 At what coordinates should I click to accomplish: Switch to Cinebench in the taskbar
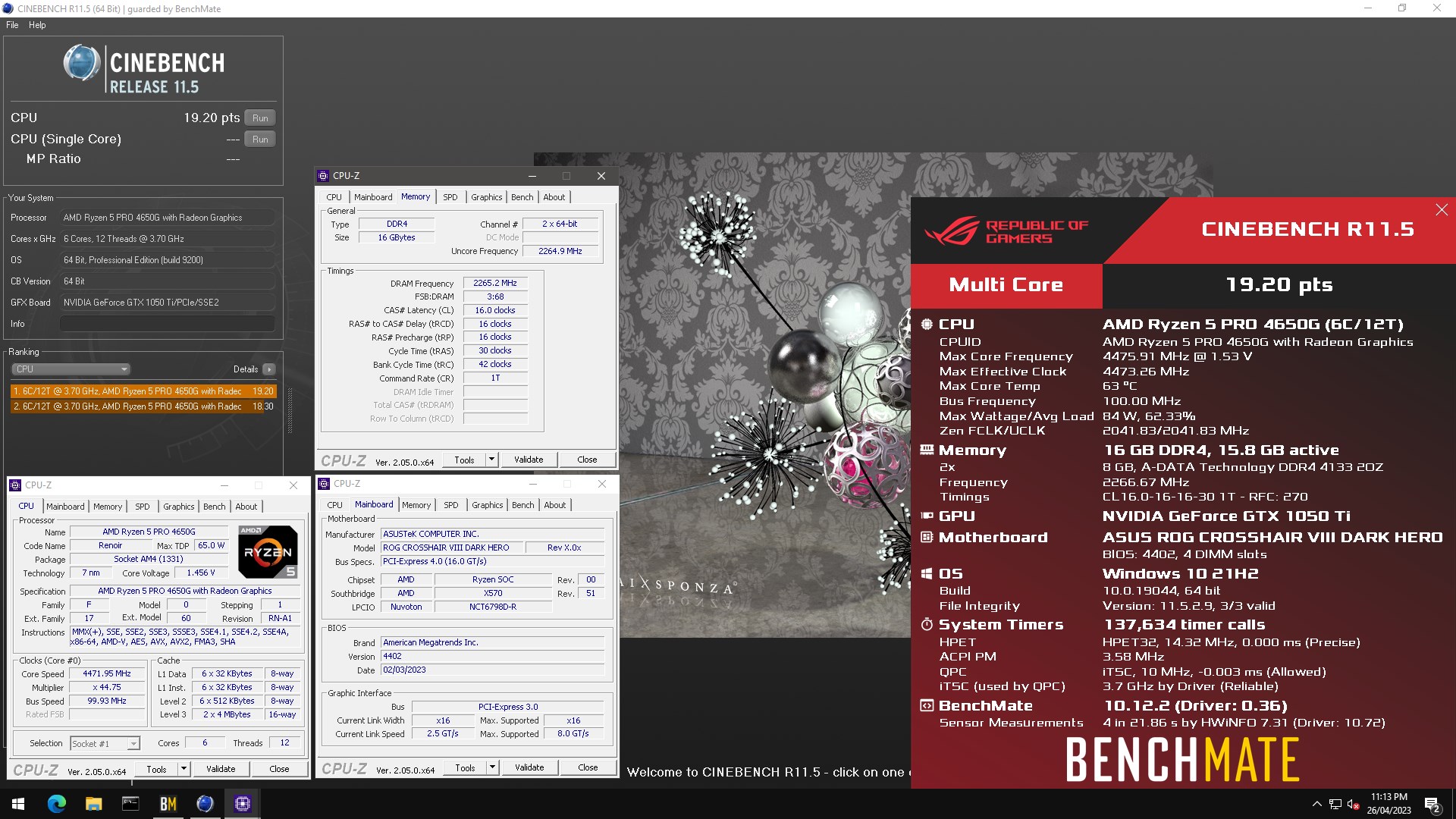[205, 804]
